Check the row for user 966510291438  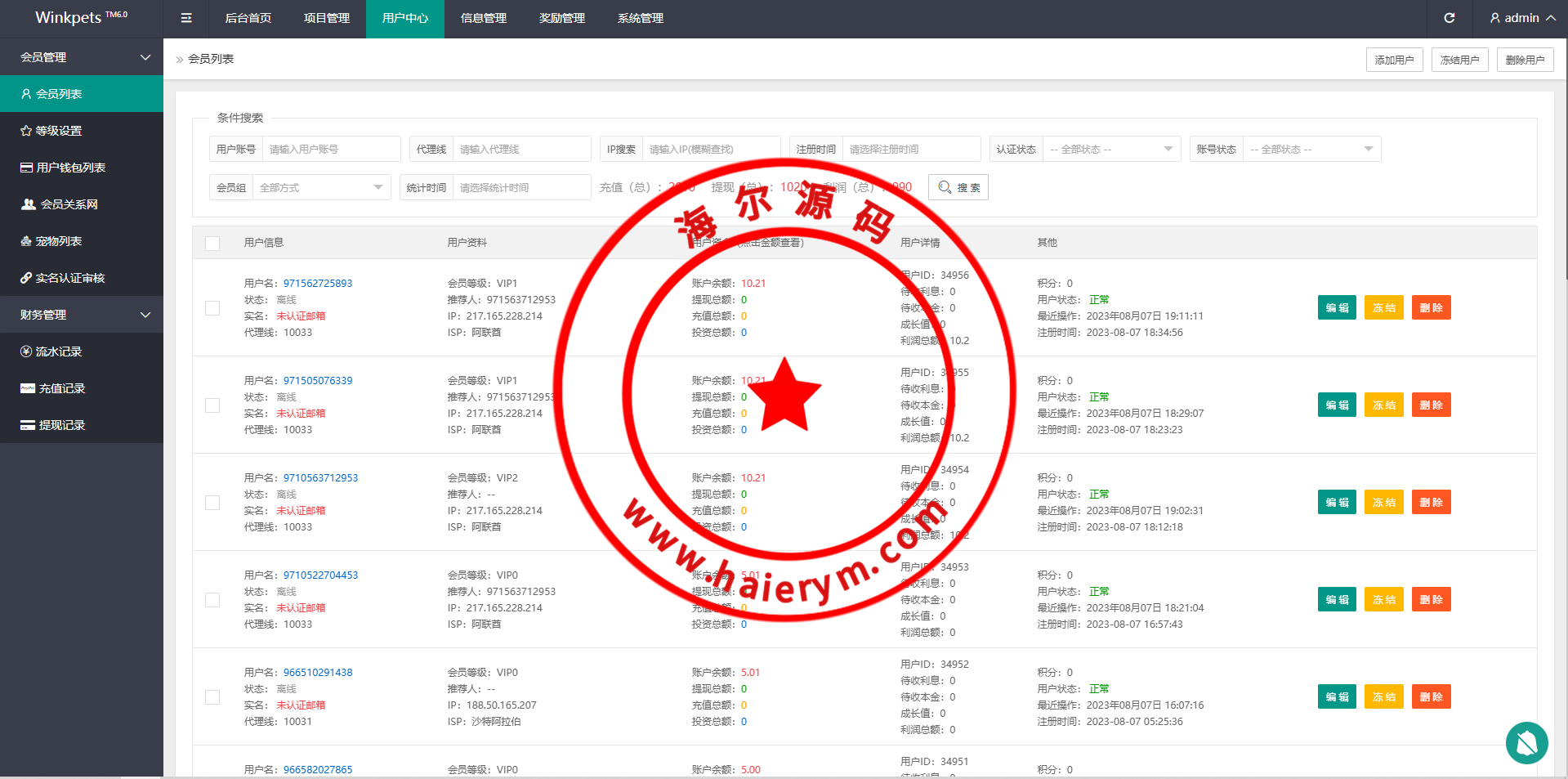point(212,697)
